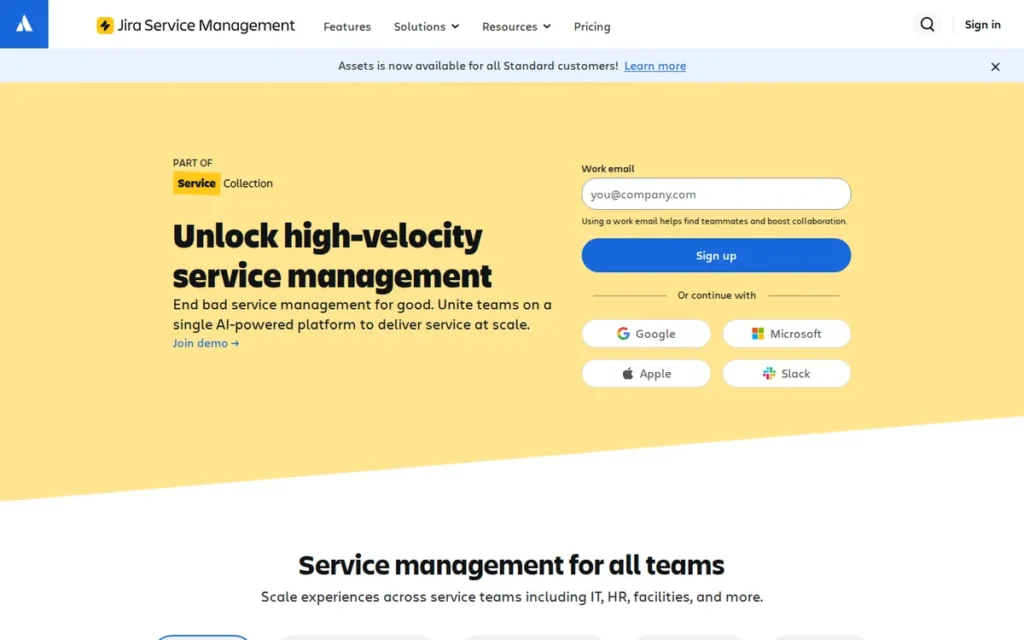Open the Learn more link
1024x640 pixels.
point(655,66)
